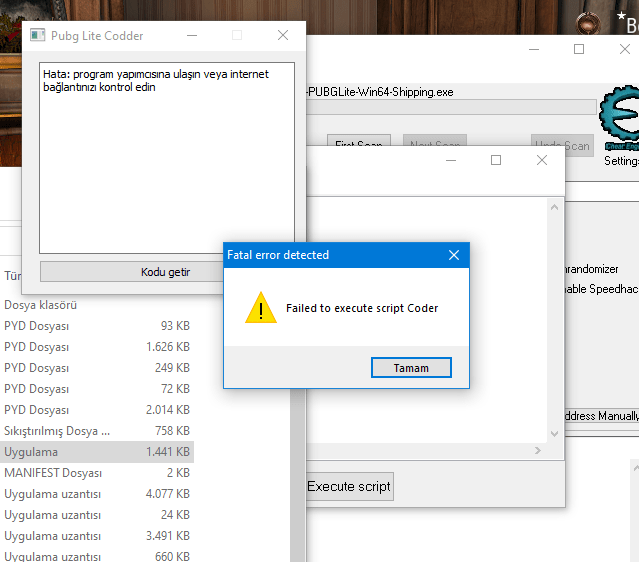Click the randomizer option text in Cheat Engine
The image size is (639, 562).
[592, 269]
